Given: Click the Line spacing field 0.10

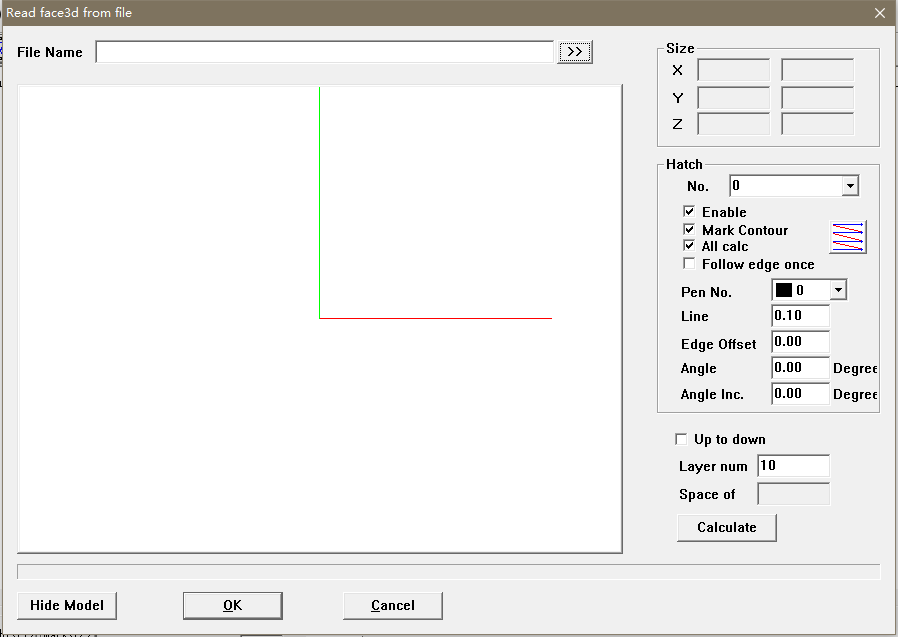Looking at the screenshot, I should pyautogui.click(x=801, y=316).
